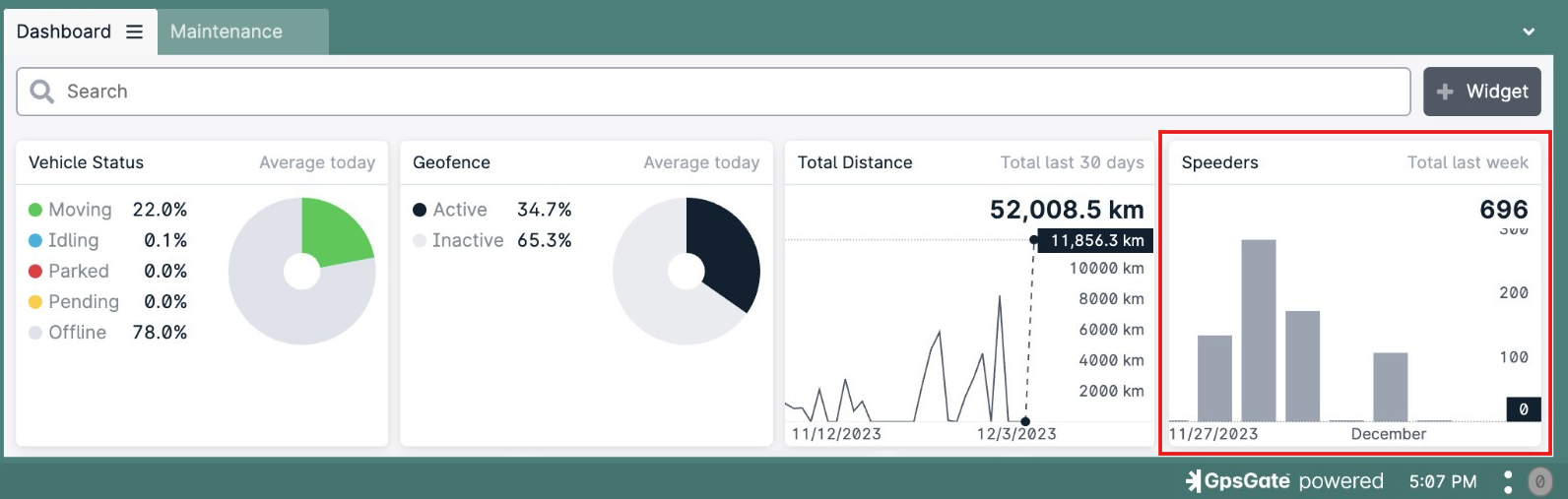Click the 0 axis label in Speeders chart
1568x499 pixels.
coord(1524,409)
